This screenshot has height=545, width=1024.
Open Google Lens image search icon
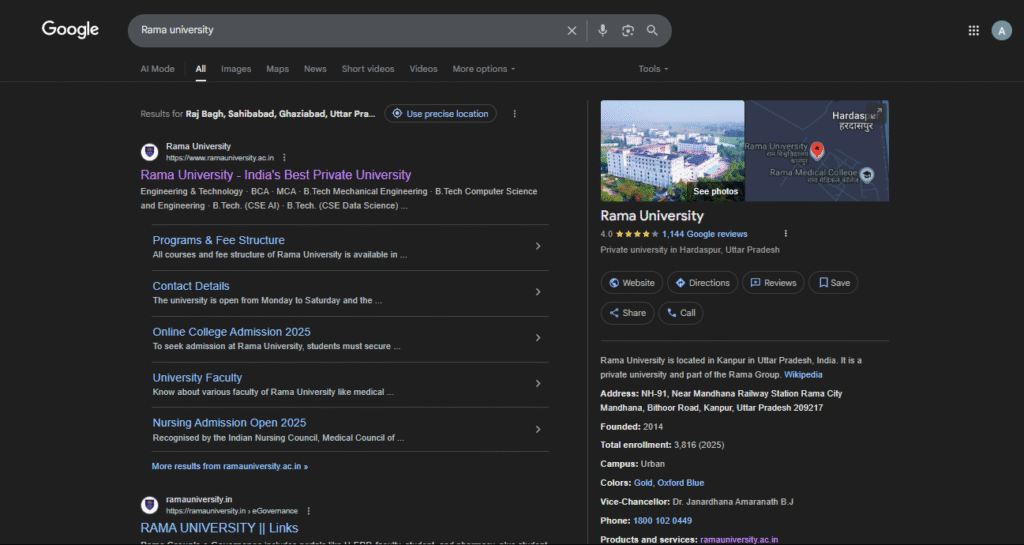click(x=627, y=31)
